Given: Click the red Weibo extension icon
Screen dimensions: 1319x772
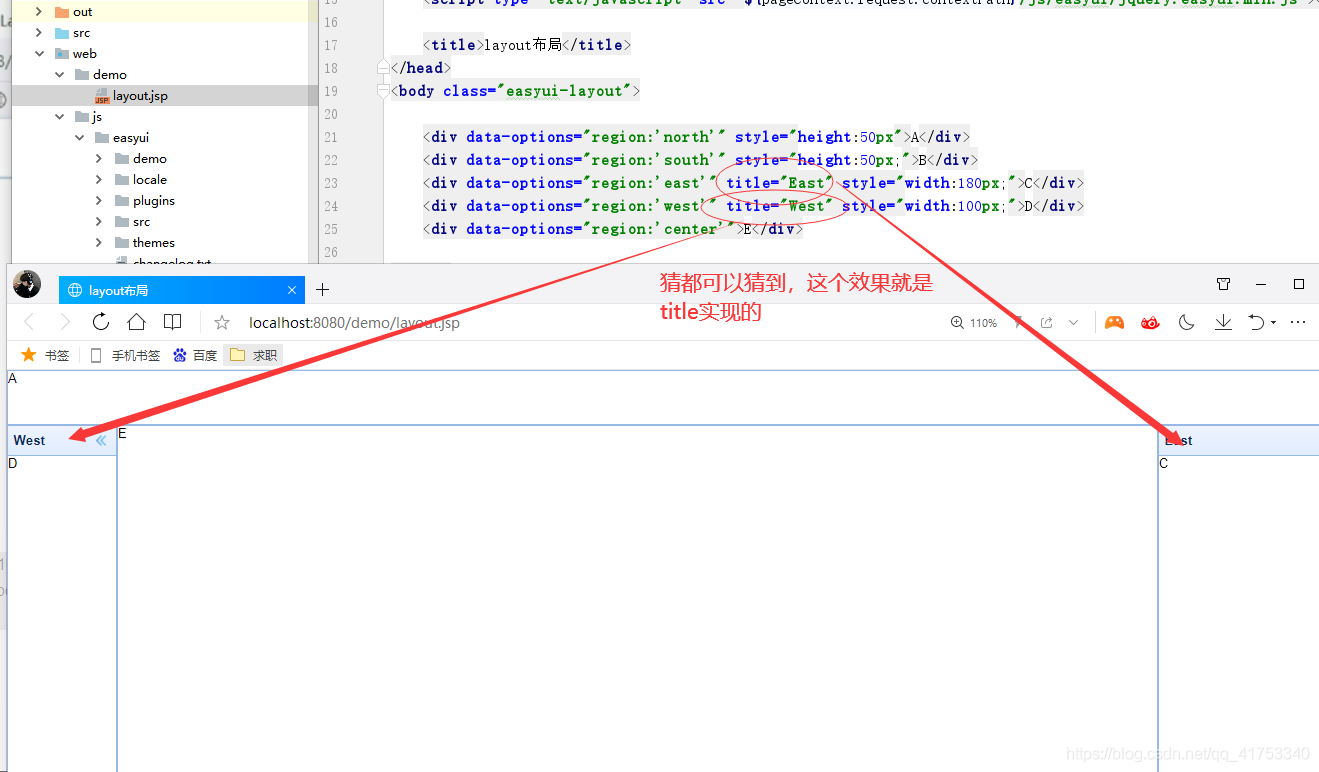Looking at the screenshot, I should pyautogui.click(x=1150, y=322).
